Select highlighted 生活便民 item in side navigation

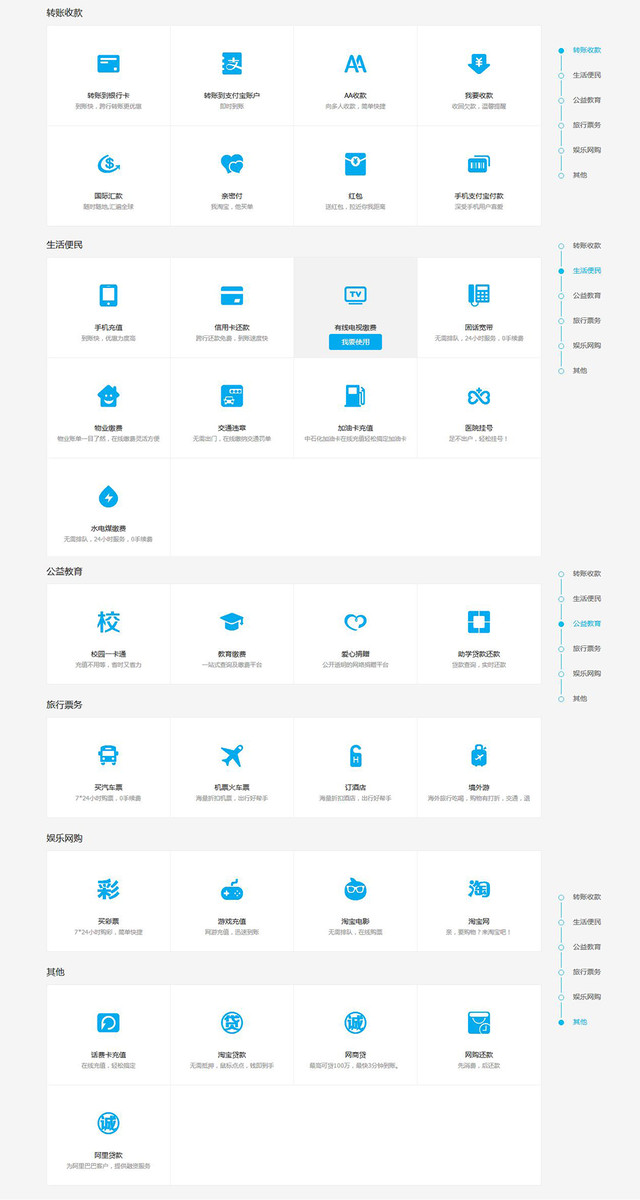point(586,271)
